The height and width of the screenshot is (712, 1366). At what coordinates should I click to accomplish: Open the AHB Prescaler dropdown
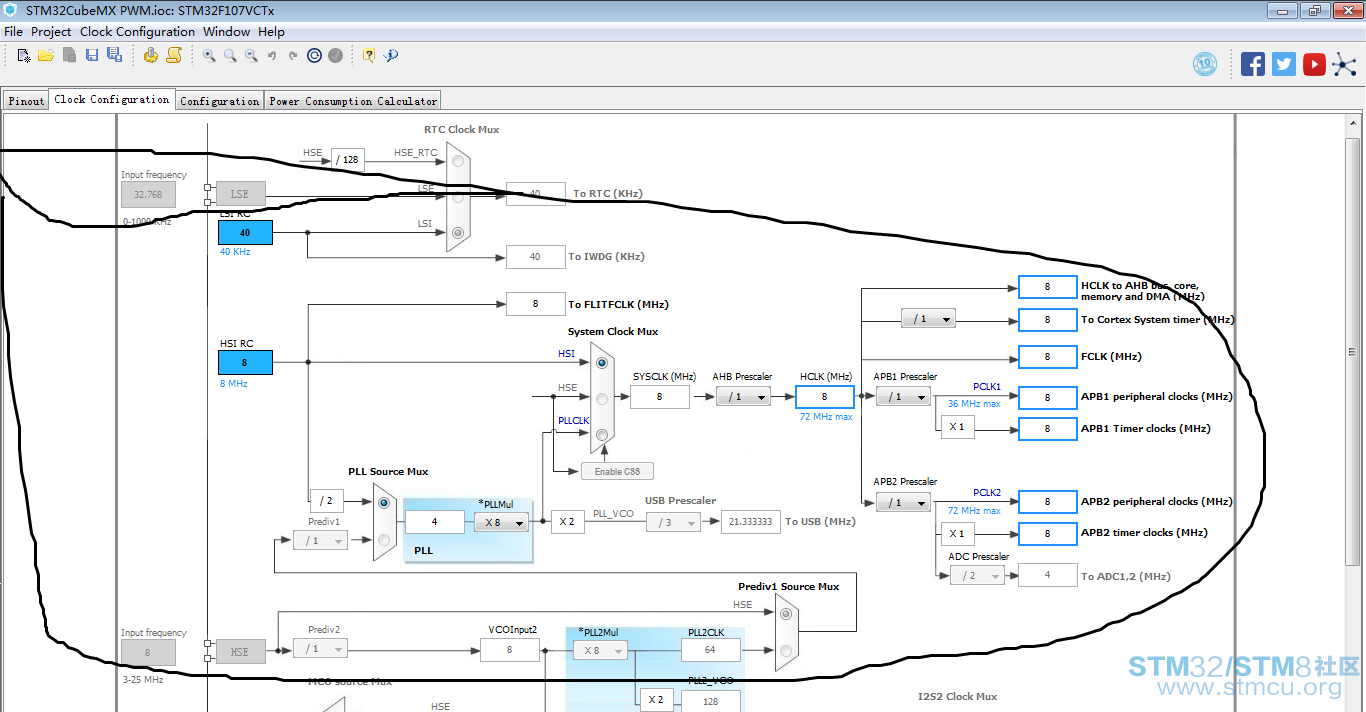coord(743,397)
